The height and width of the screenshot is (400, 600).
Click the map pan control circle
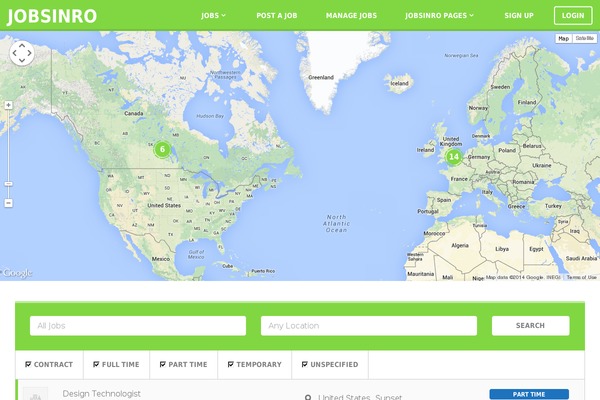click(x=22, y=53)
